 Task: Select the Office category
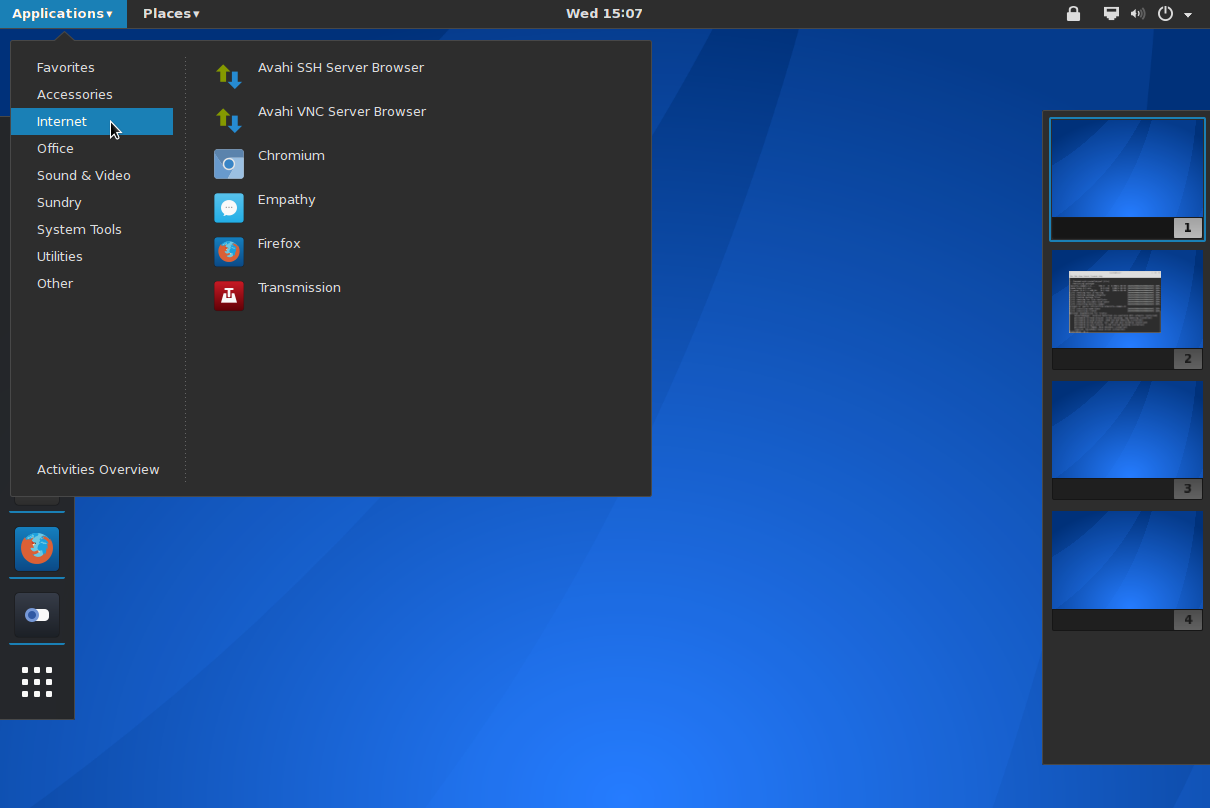(55, 148)
